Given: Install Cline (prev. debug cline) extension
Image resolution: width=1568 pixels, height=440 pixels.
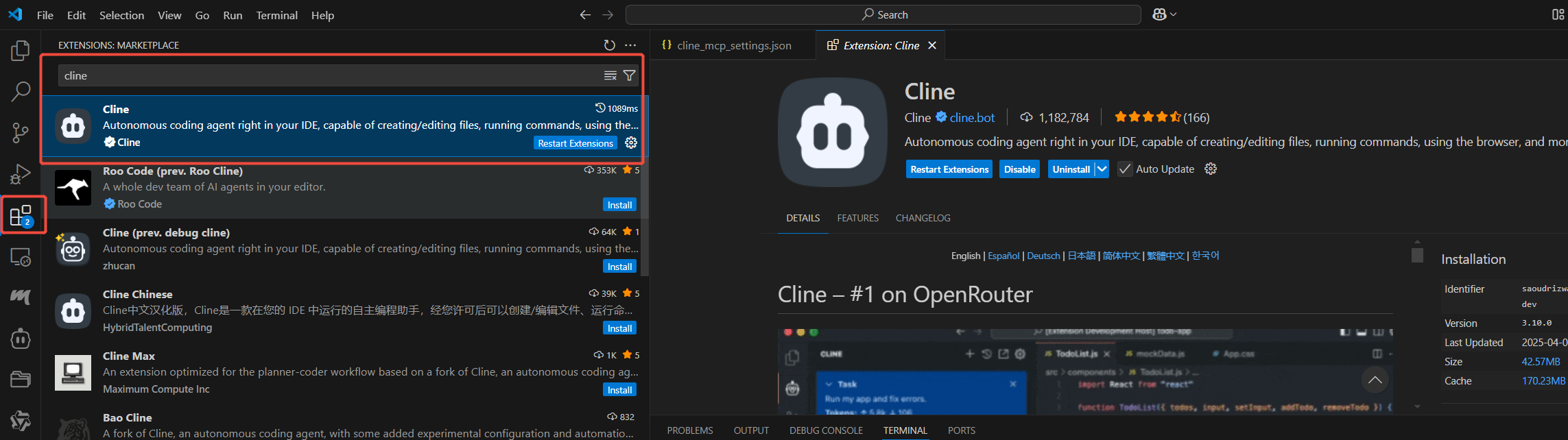Looking at the screenshot, I should point(619,267).
